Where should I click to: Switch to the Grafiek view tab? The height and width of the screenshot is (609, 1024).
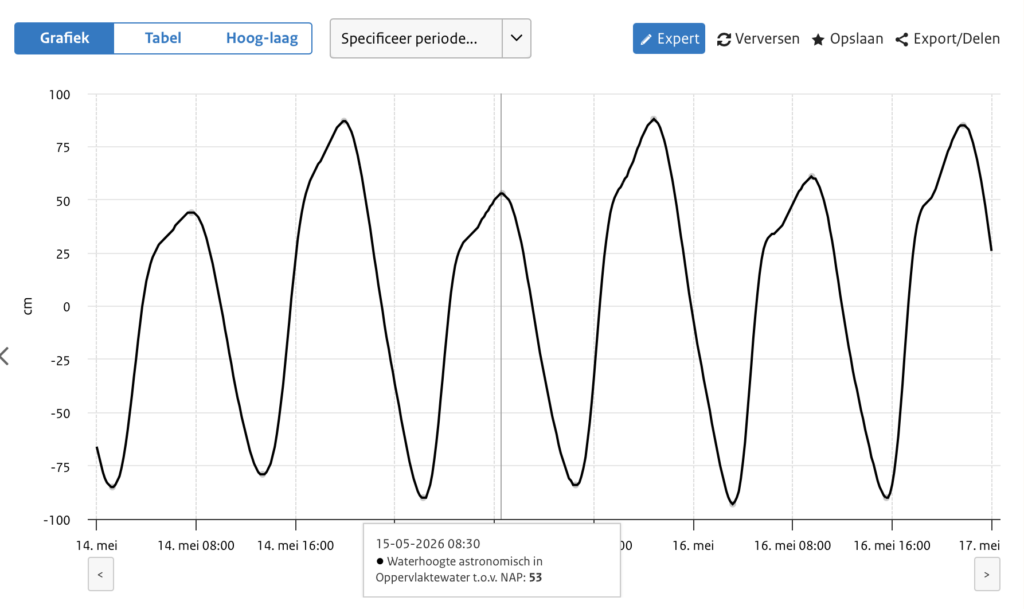(64, 39)
